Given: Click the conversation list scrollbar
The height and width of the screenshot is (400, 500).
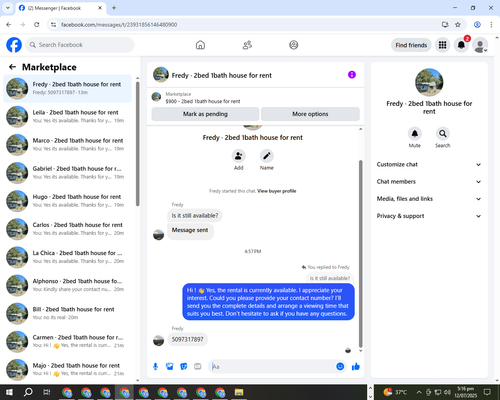Looking at the screenshot, I should 138,144.
